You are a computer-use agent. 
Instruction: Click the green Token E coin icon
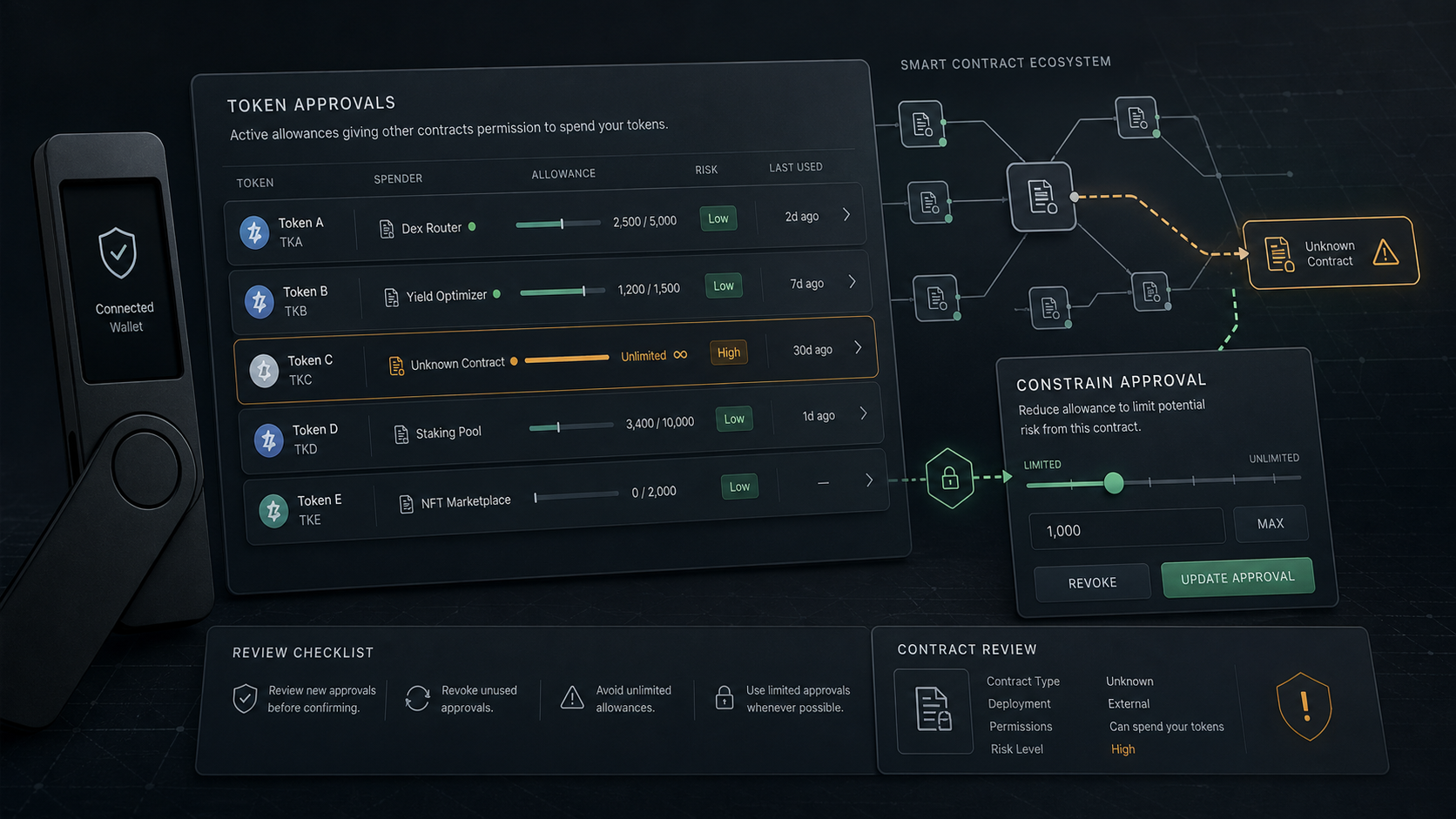(273, 510)
